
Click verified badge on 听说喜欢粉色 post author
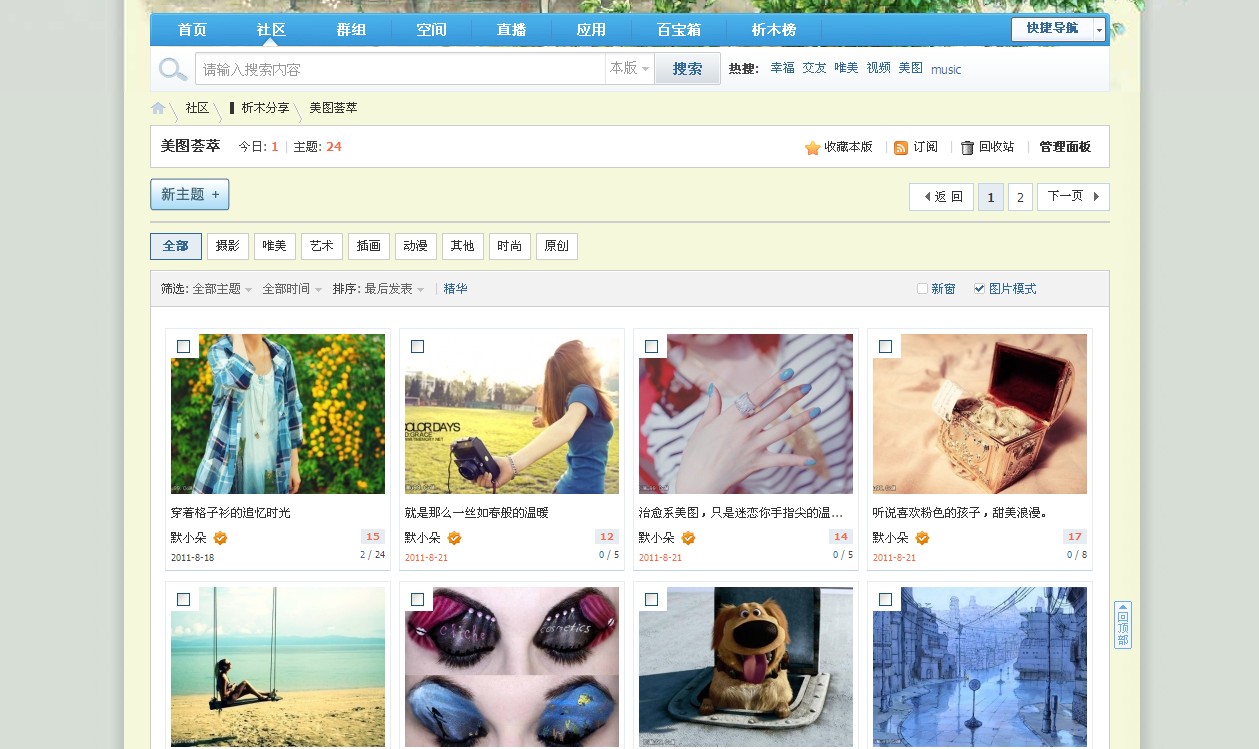pos(923,538)
